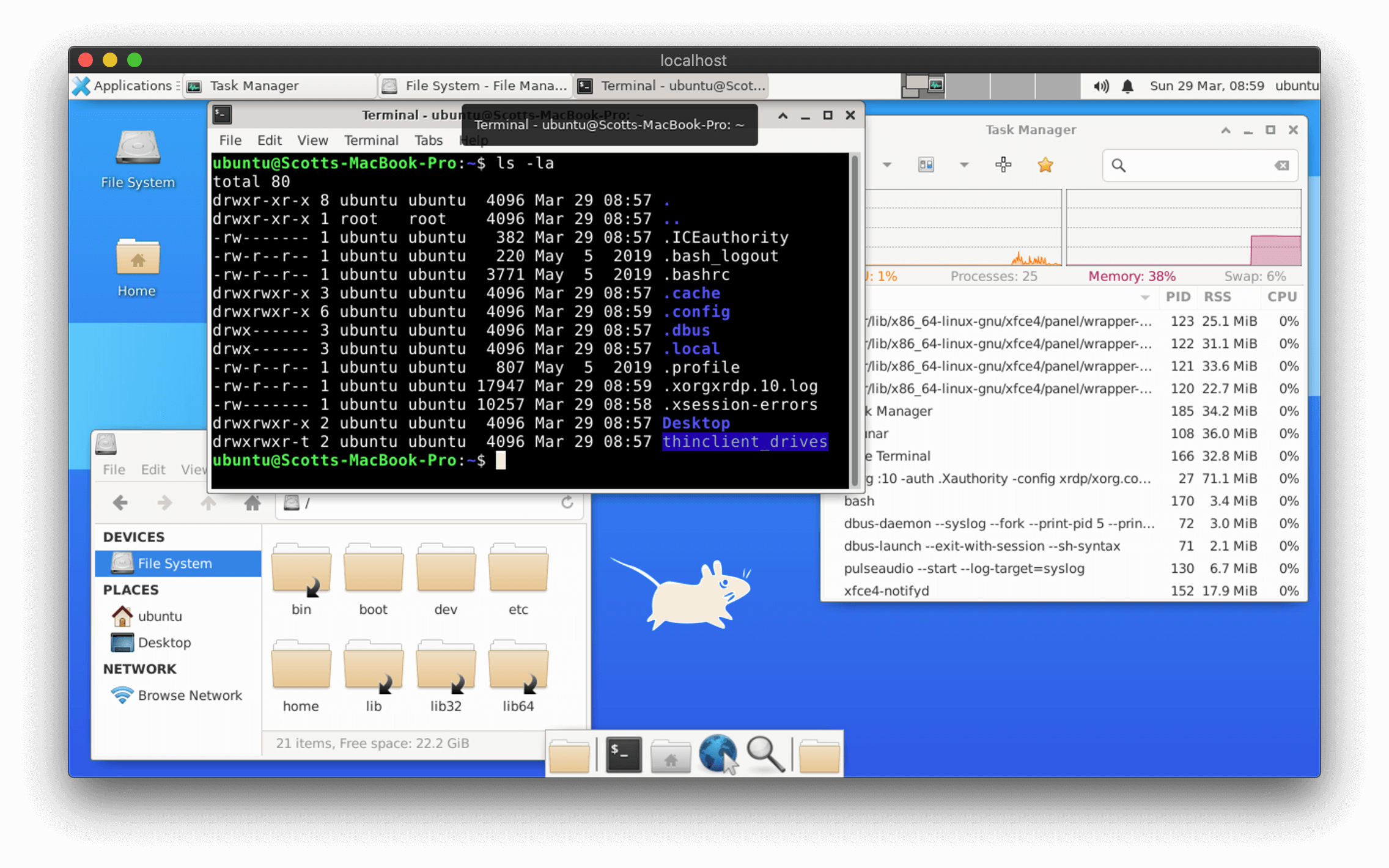
Task: Click the crosshair identify-window icon
Action: click(1003, 165)
